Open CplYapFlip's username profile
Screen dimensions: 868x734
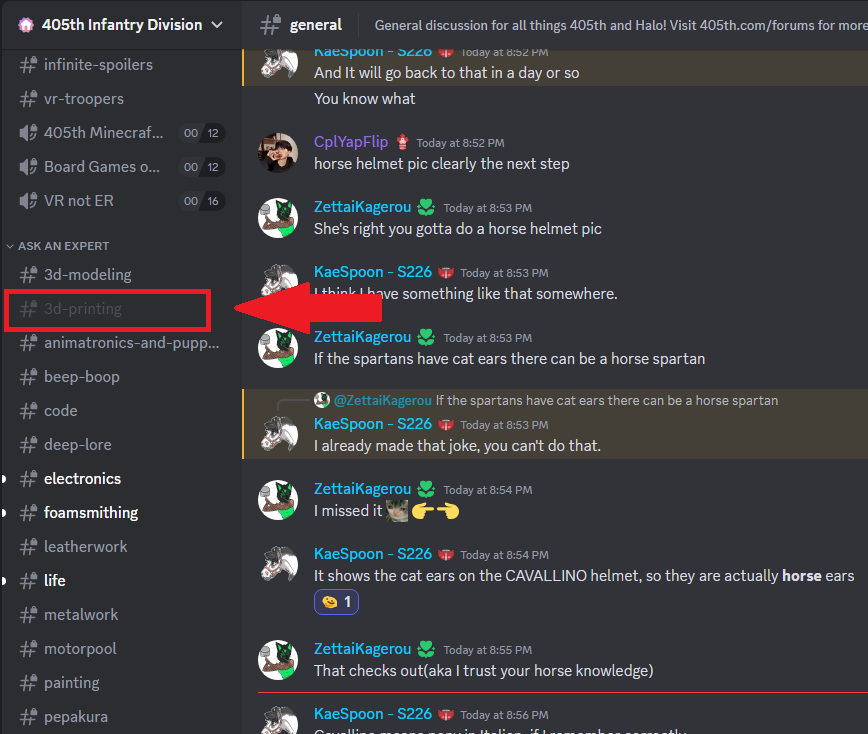351,142
